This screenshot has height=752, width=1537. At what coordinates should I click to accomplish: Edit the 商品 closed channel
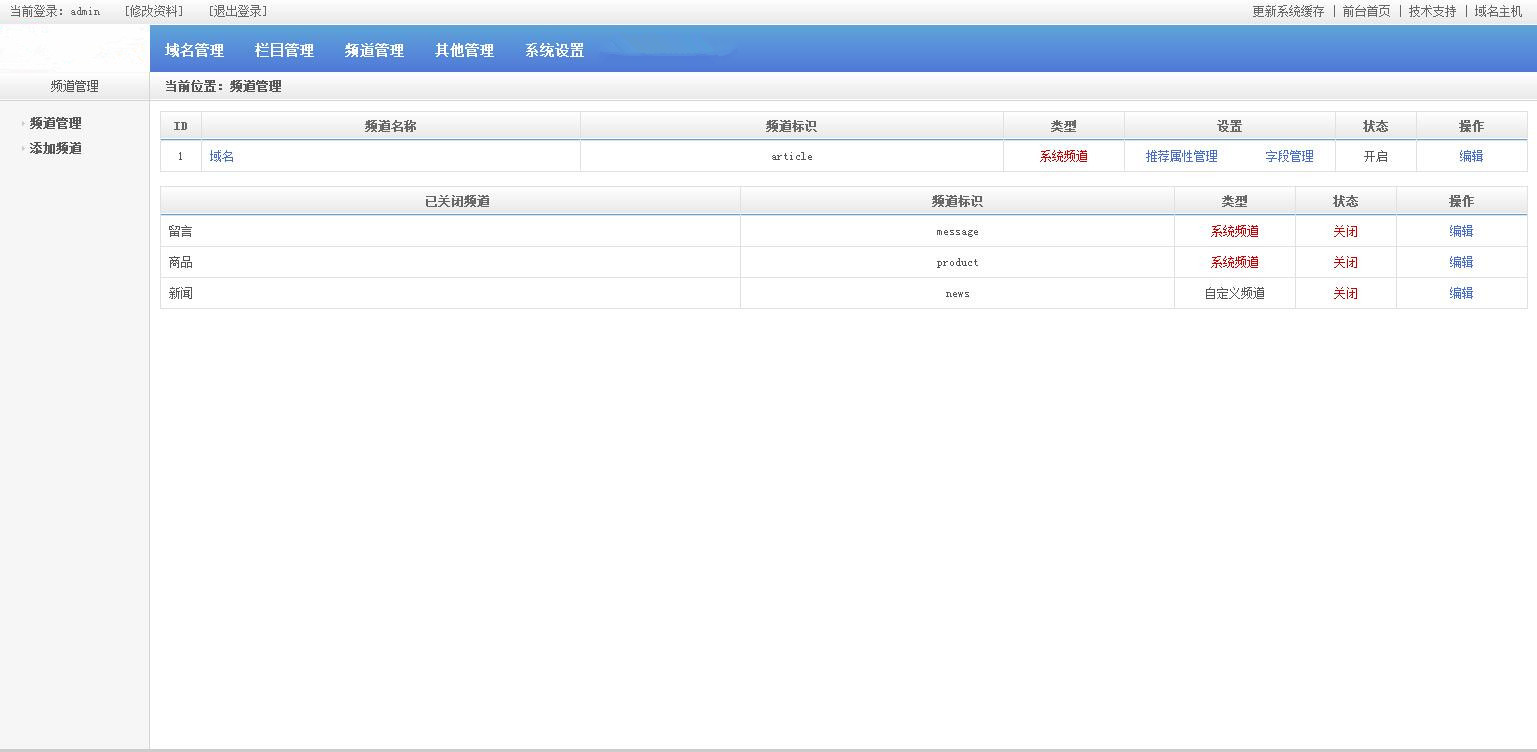pos(1461,262)
